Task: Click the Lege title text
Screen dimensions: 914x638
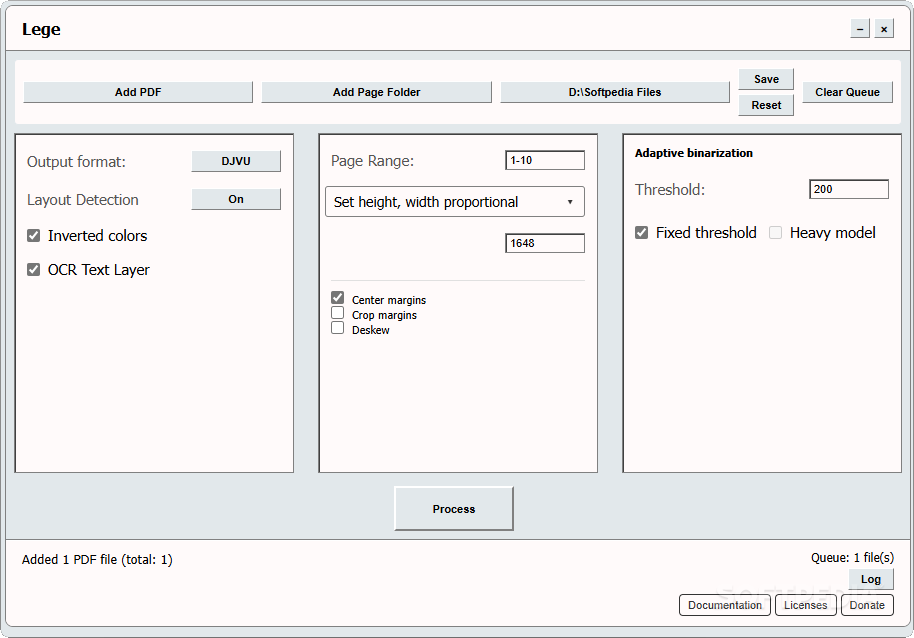Action: pyautogui.click(x=41, y=29)
